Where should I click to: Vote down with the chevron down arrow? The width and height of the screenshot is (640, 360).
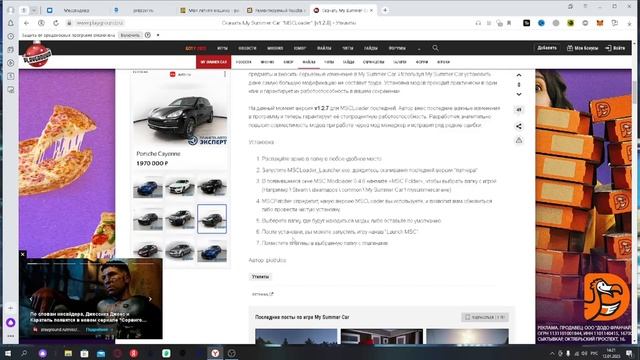click(x=519, y=94)
